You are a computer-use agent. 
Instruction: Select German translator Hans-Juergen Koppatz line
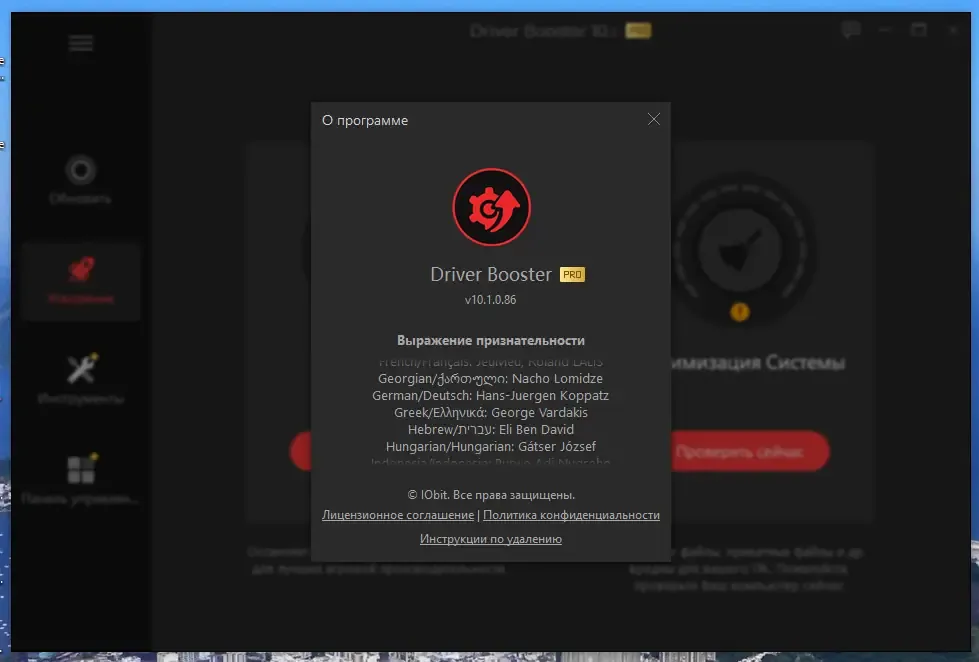490,395
